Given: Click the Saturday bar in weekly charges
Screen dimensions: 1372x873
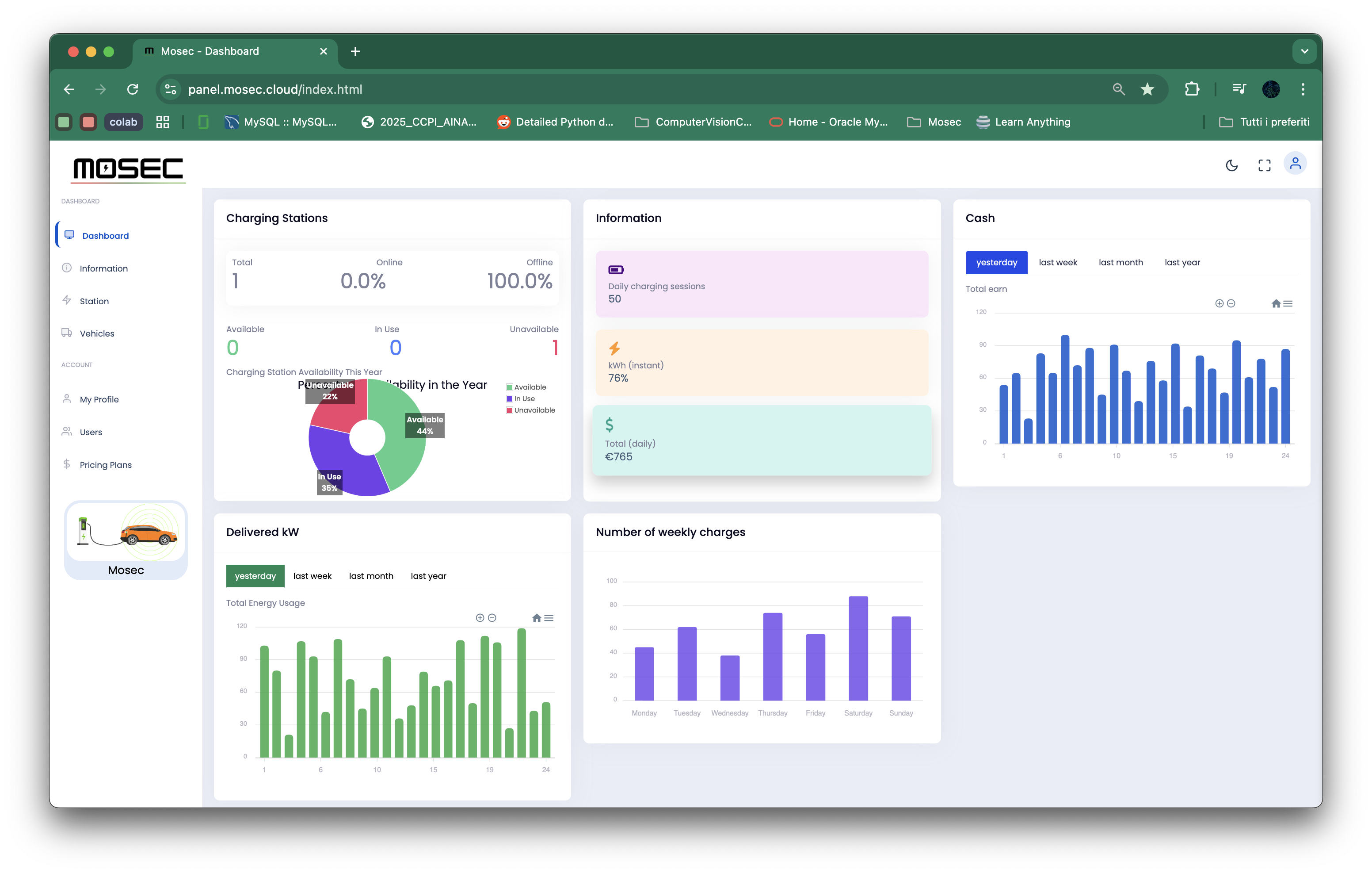Looking at the screenshot, I should coord(858,648).
